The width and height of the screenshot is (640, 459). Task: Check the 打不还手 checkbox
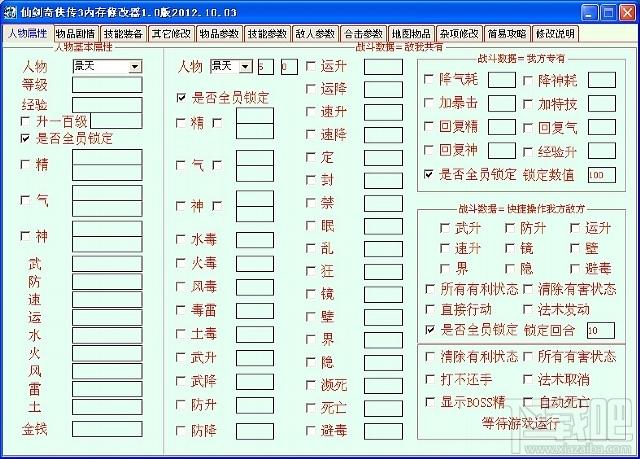coord(429,379)
